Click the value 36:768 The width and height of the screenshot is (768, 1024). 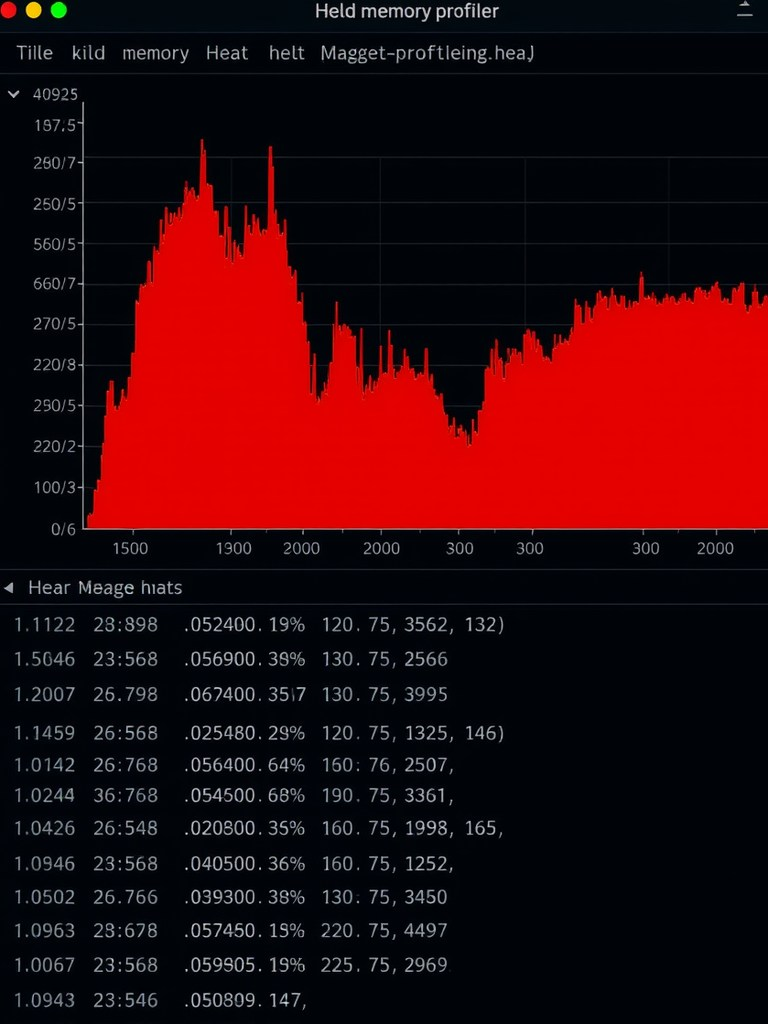pos(125,795)
